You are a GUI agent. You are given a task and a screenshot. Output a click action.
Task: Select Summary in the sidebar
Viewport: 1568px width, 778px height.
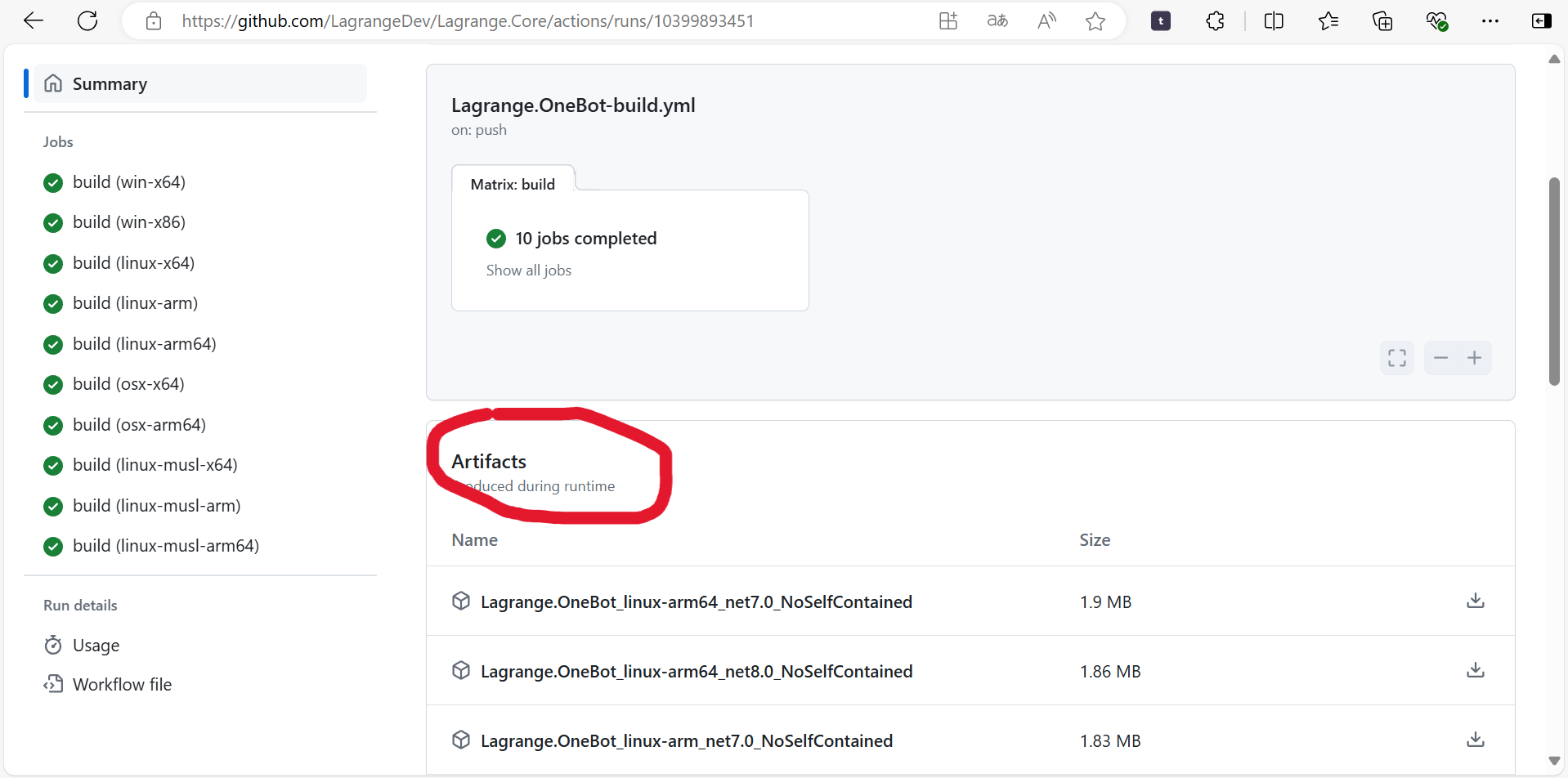(110, 84)
